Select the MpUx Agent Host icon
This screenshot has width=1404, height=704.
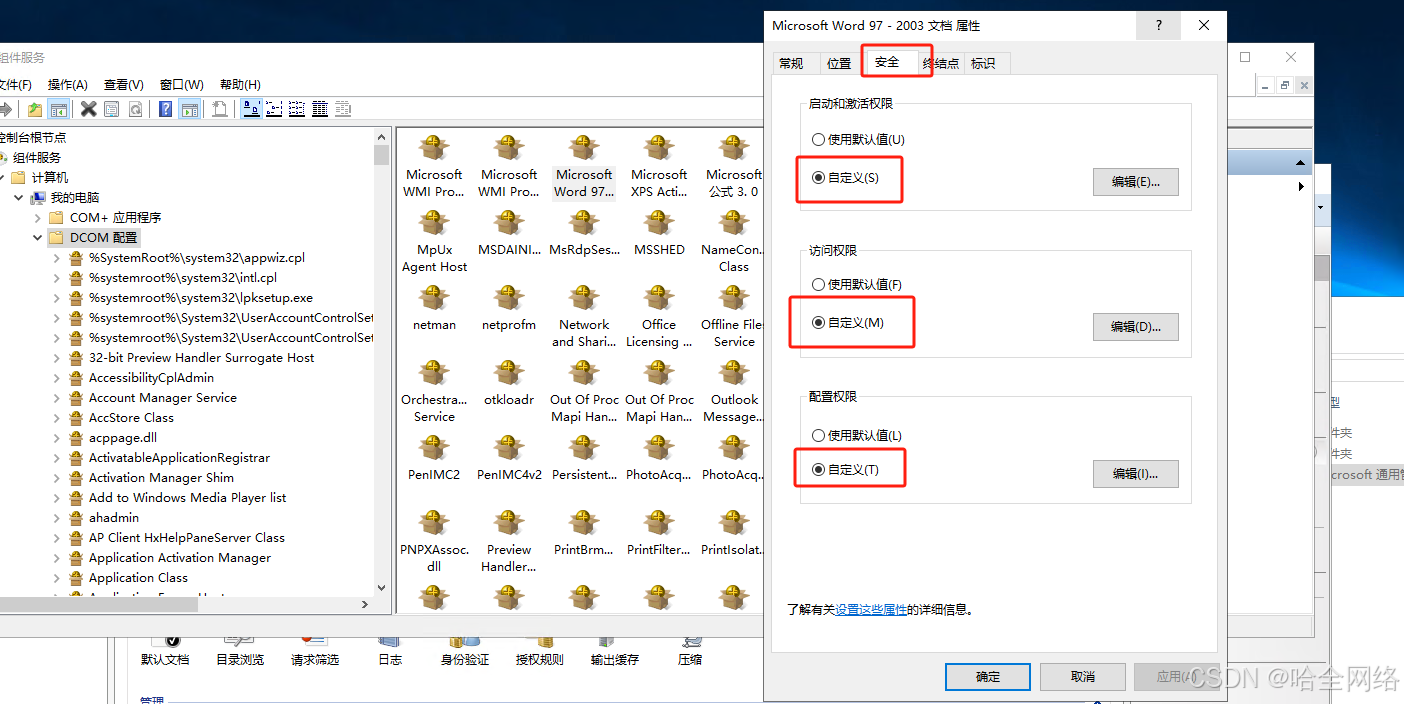click(434, 242)
